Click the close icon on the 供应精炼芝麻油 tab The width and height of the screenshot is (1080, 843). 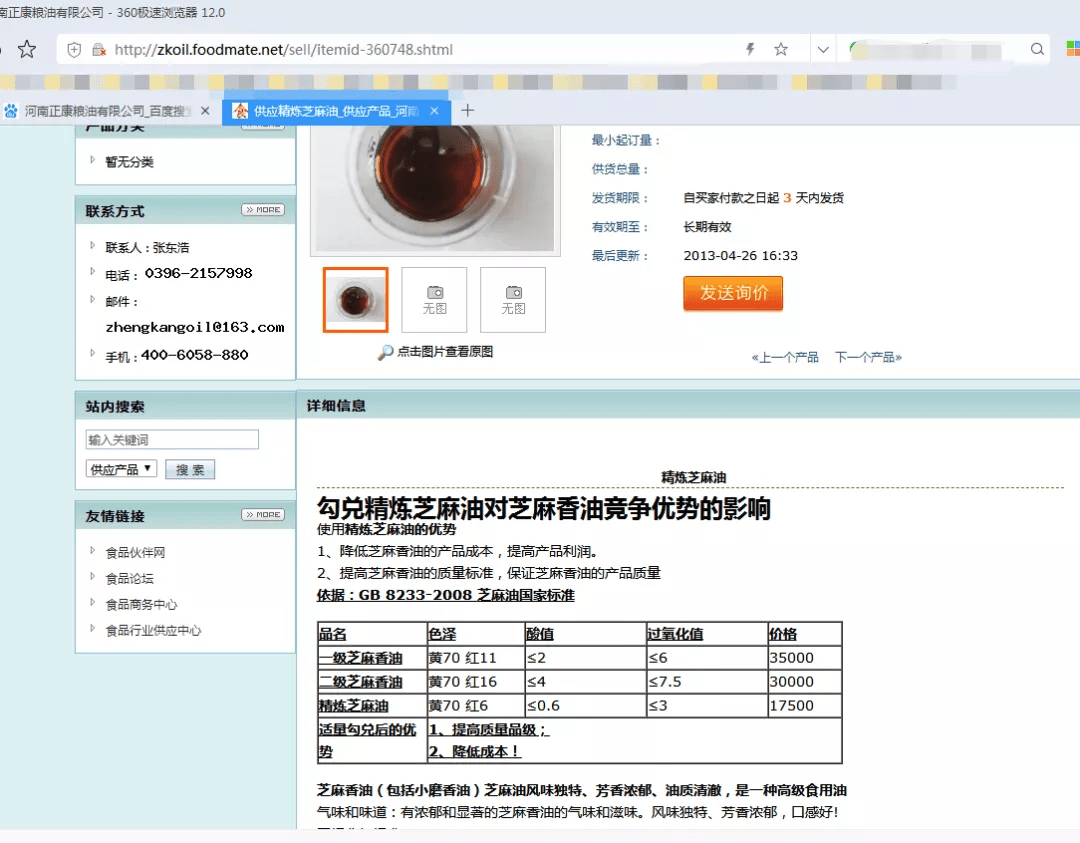click(x=434, y=110)
